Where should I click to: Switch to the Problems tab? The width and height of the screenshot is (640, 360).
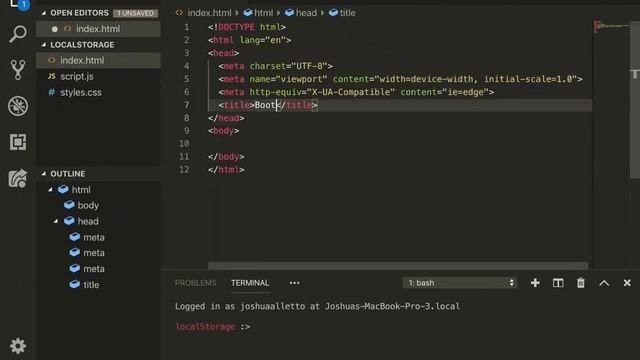196,283
